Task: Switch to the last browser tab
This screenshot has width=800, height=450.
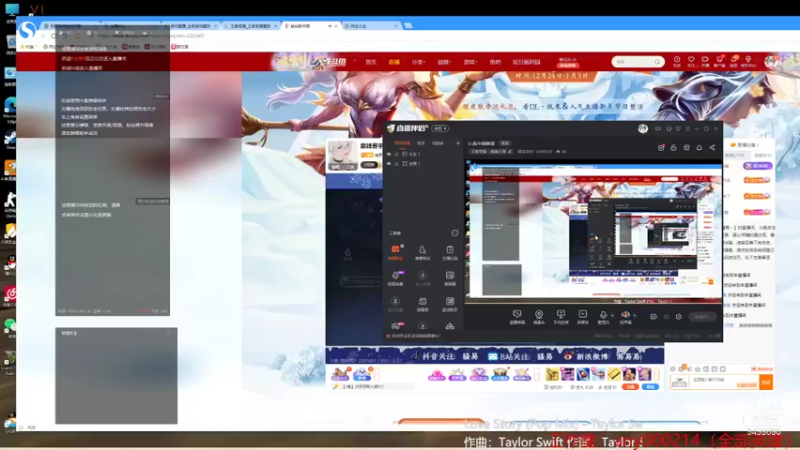Action: click(372, 26)
